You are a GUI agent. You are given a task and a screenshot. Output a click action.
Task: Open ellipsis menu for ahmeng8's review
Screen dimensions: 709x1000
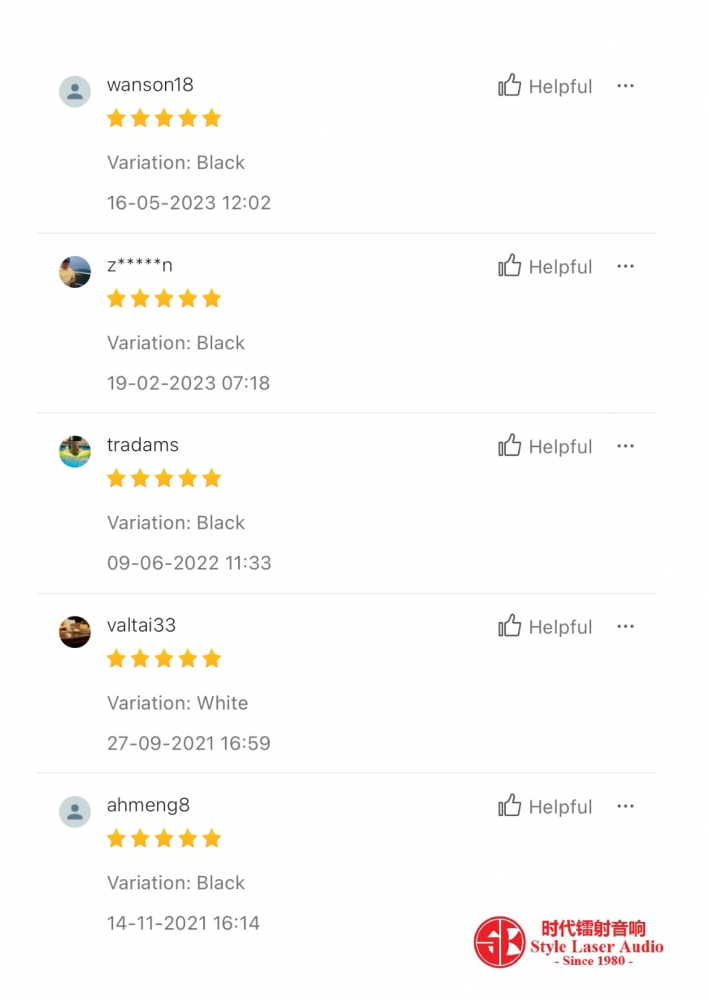point(625,806)
